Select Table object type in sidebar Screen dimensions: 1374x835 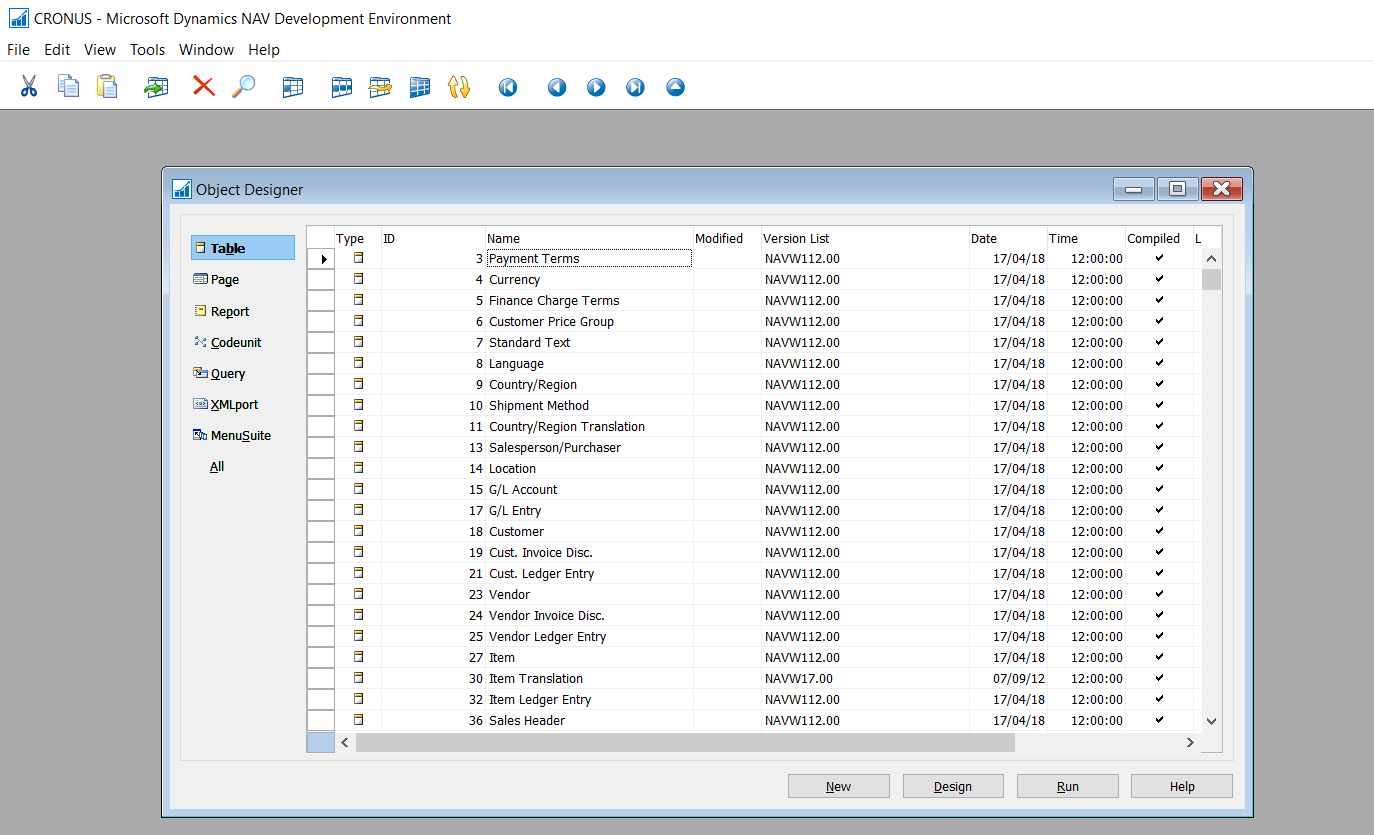pos(243,248)
